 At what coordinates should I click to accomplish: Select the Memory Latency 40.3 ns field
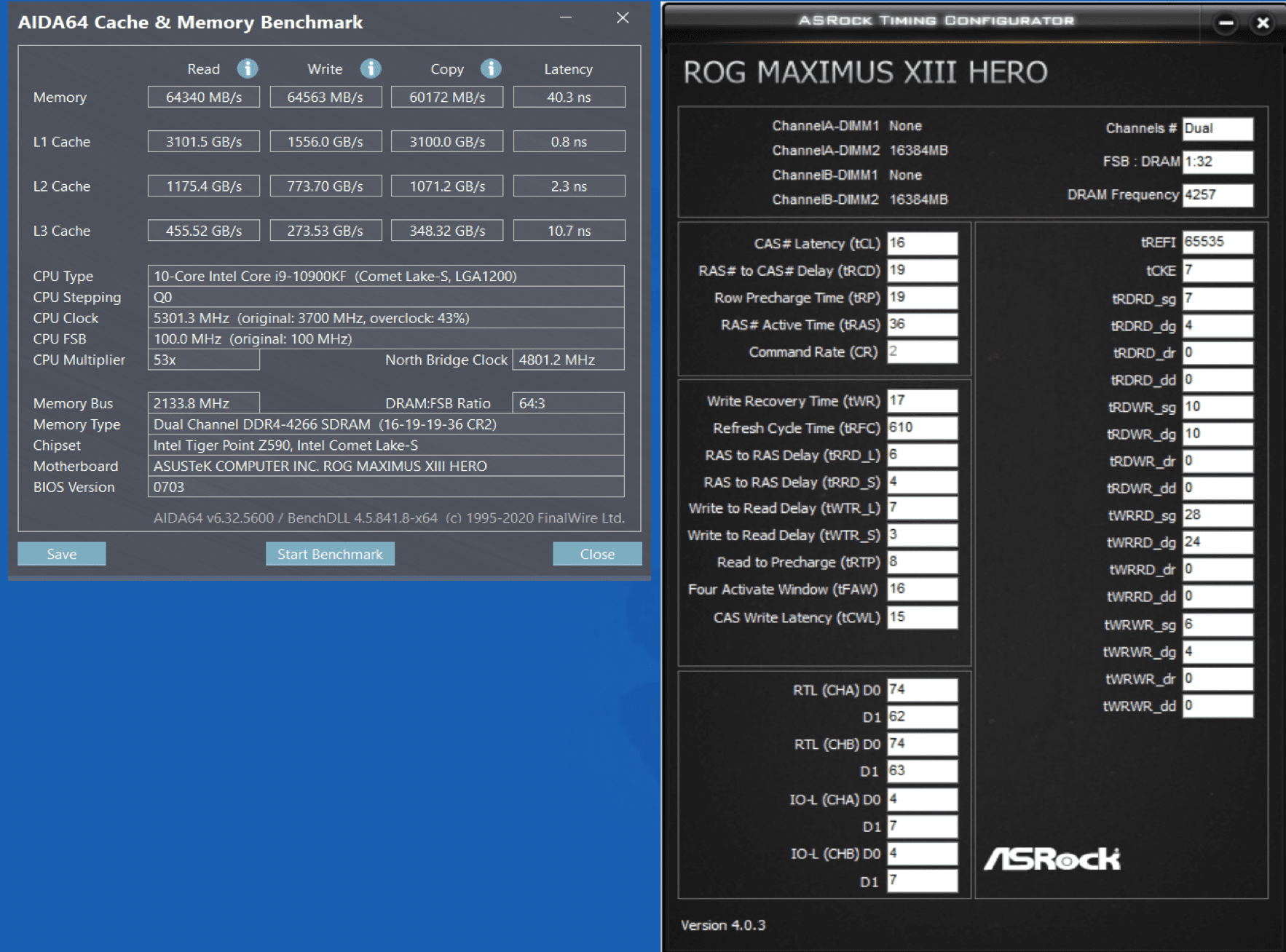pyautogui.click(x=569, y=97)
